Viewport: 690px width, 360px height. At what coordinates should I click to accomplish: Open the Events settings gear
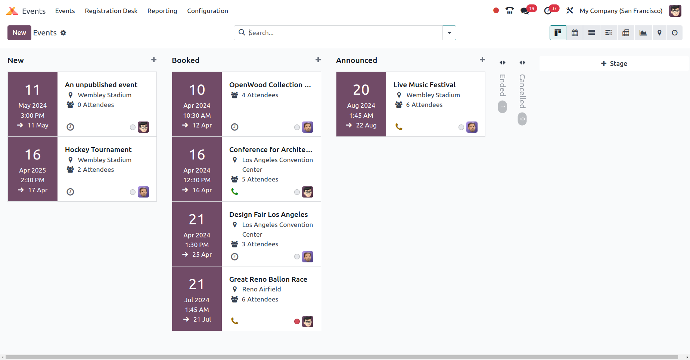point(63,33)
